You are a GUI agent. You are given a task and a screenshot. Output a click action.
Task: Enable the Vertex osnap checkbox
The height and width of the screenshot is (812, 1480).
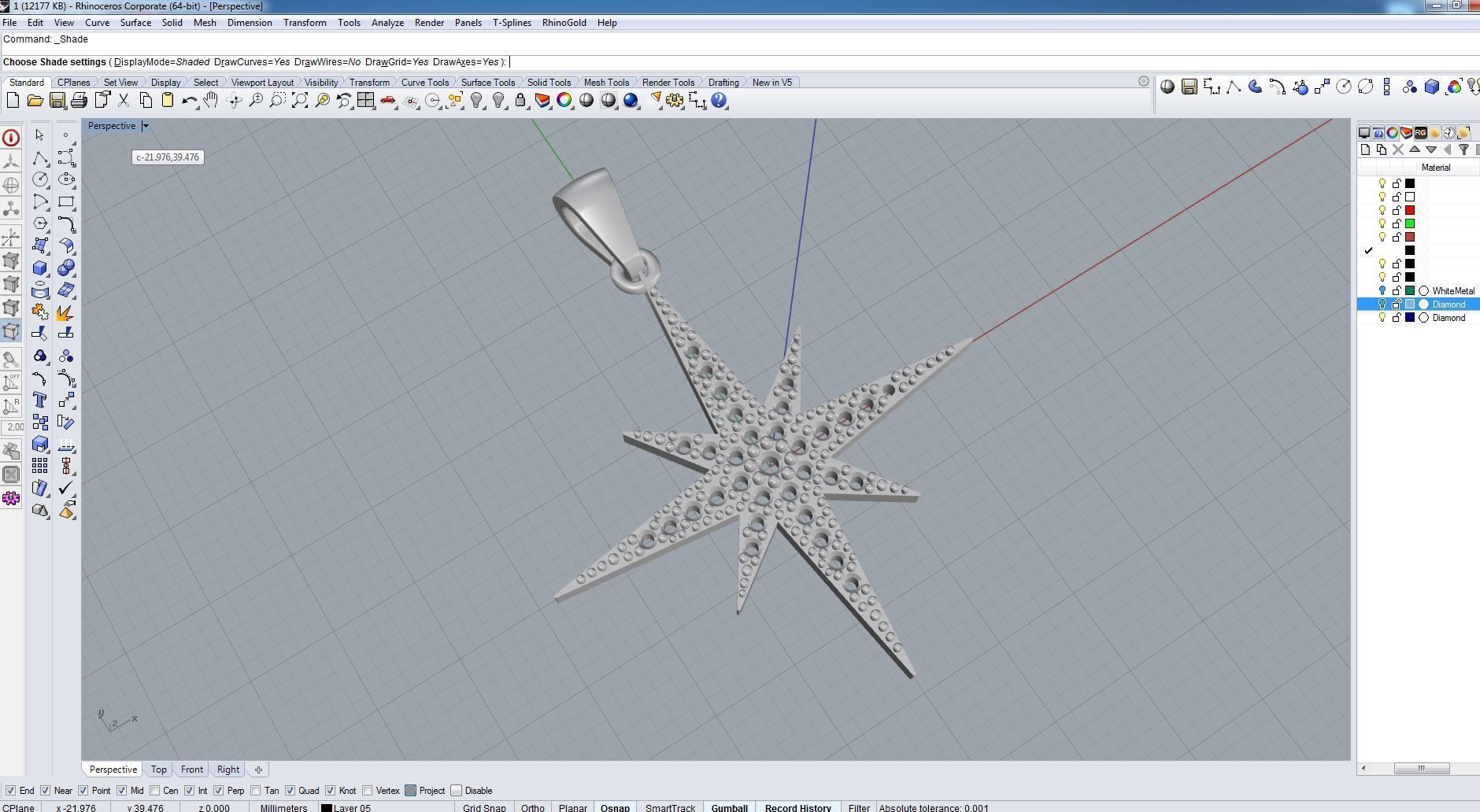click(x=367, y=791)
